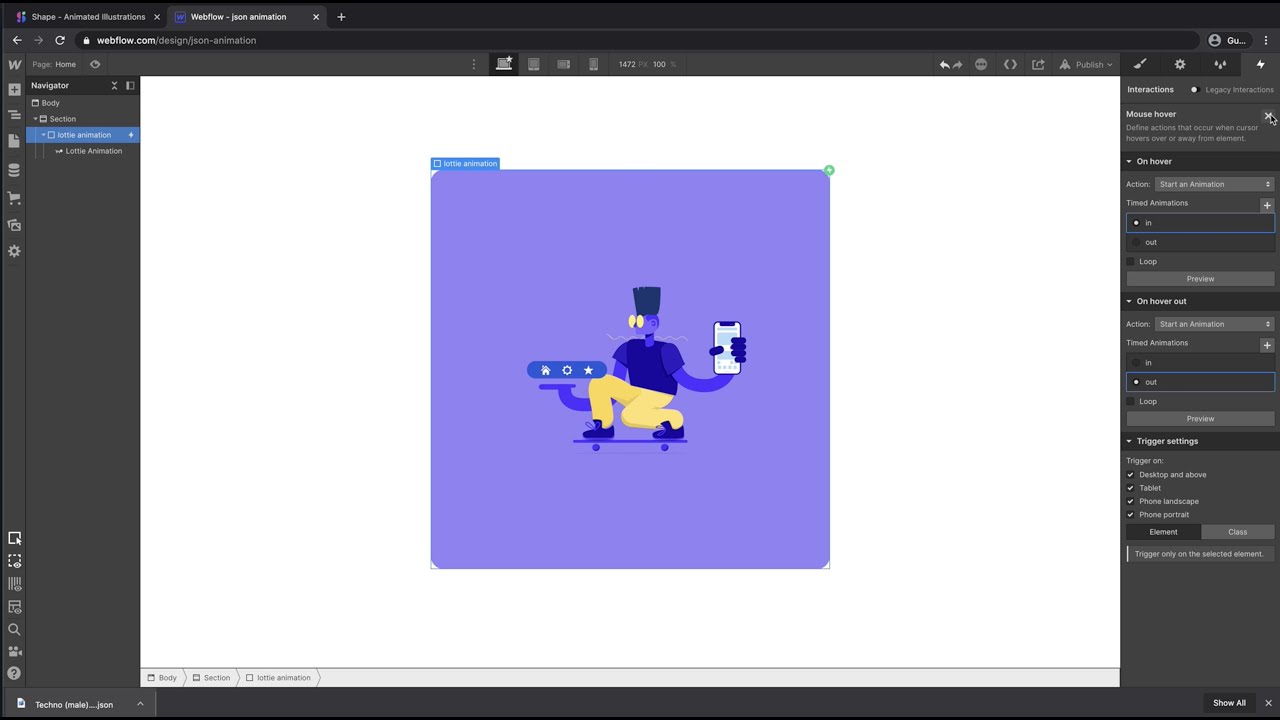Image resolution: width=1280 pixels, height=720 pixels.
Task: Enable Loop for On hover out
Action: (x=1131, y=402)
